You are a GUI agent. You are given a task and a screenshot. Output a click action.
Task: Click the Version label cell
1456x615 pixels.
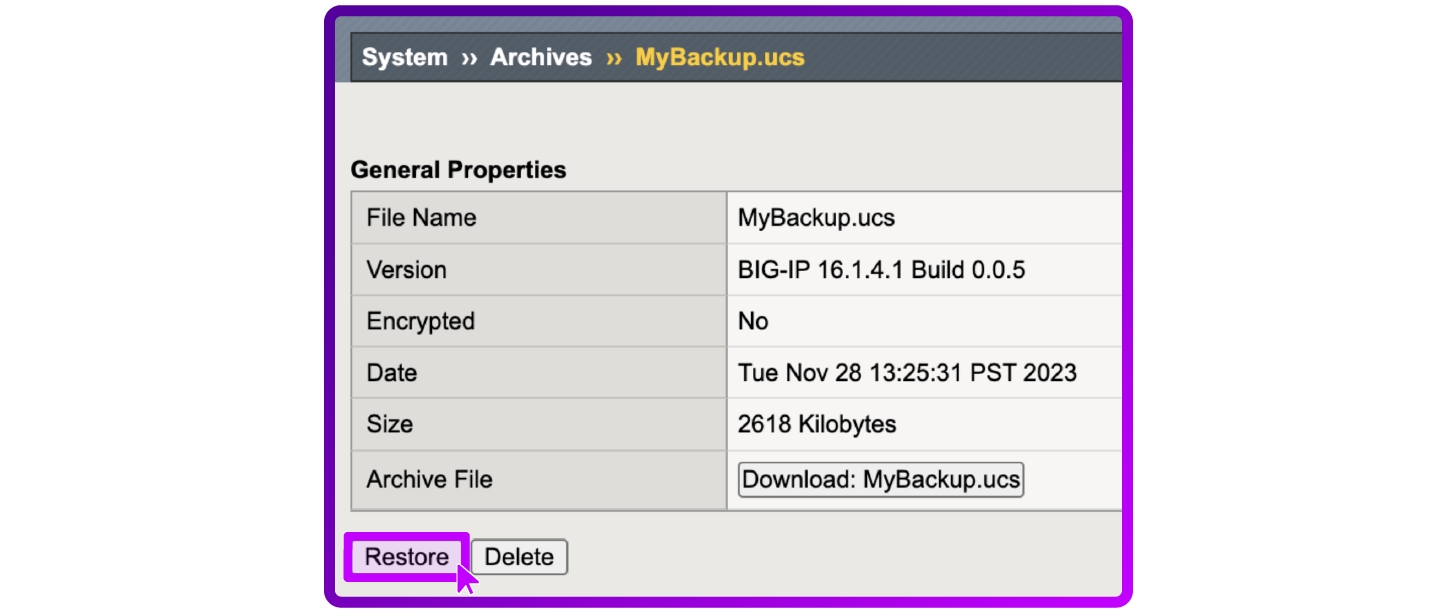coord(539,269)
